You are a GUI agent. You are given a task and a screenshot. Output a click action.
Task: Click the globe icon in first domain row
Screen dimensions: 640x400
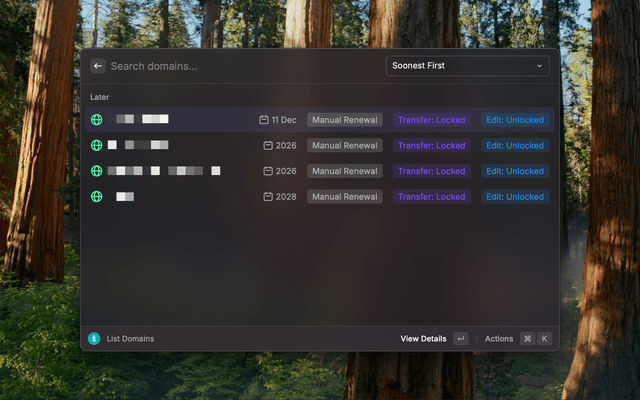click(x=97, y=120)
